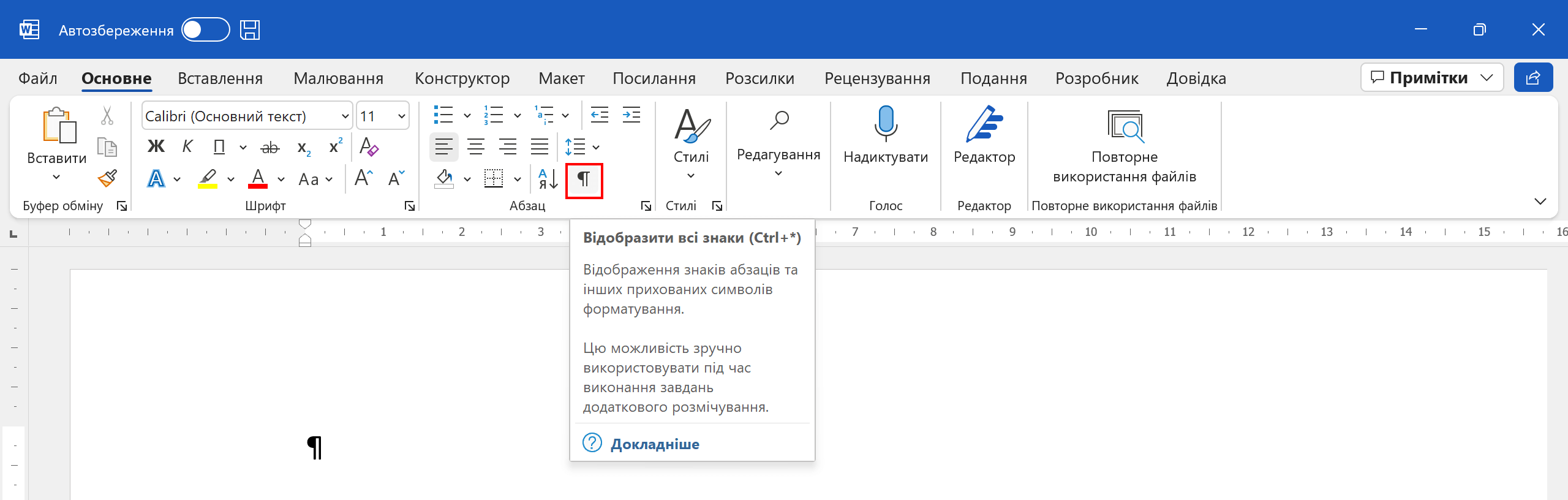Click the Justify alignment icon
This screenshot has width=1568, height=500.
pos(540,146)
